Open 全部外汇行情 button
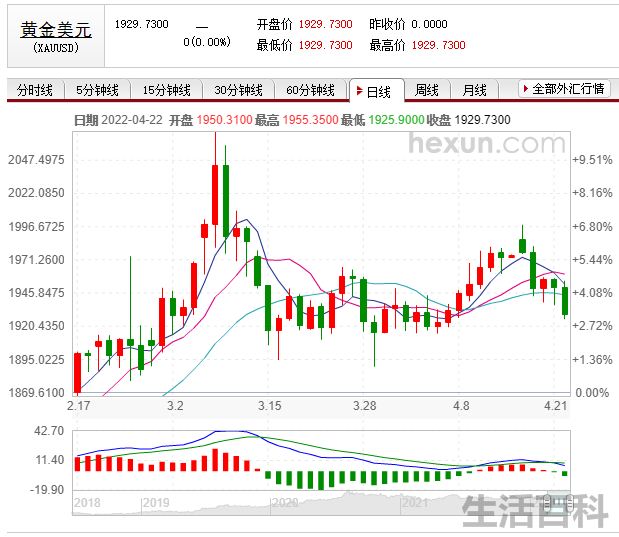Viewport: 619px width, 537px height. 565,89
